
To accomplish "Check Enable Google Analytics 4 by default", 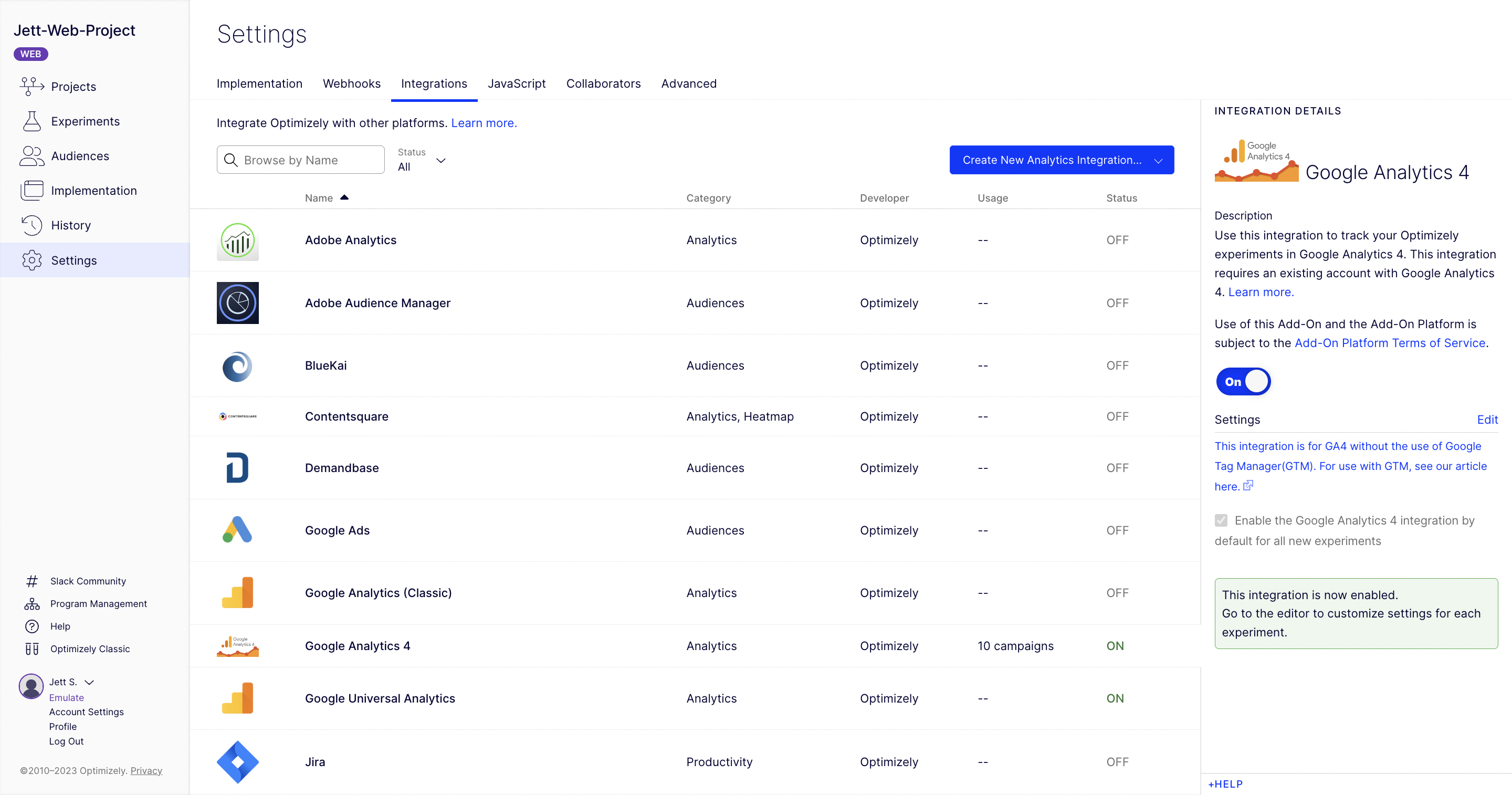I will click(1221, 520).
